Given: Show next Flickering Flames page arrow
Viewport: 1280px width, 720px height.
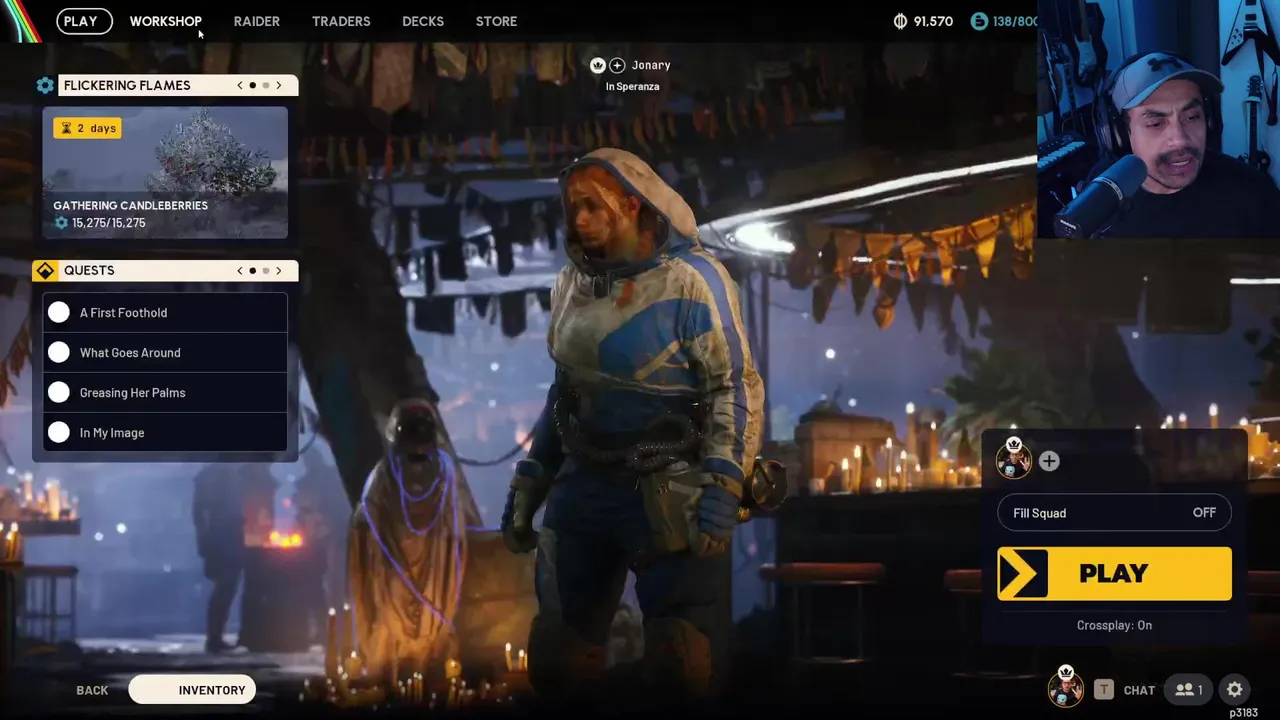Looking at the screenshot, I should pyautogui.click(x=279, y=86).
